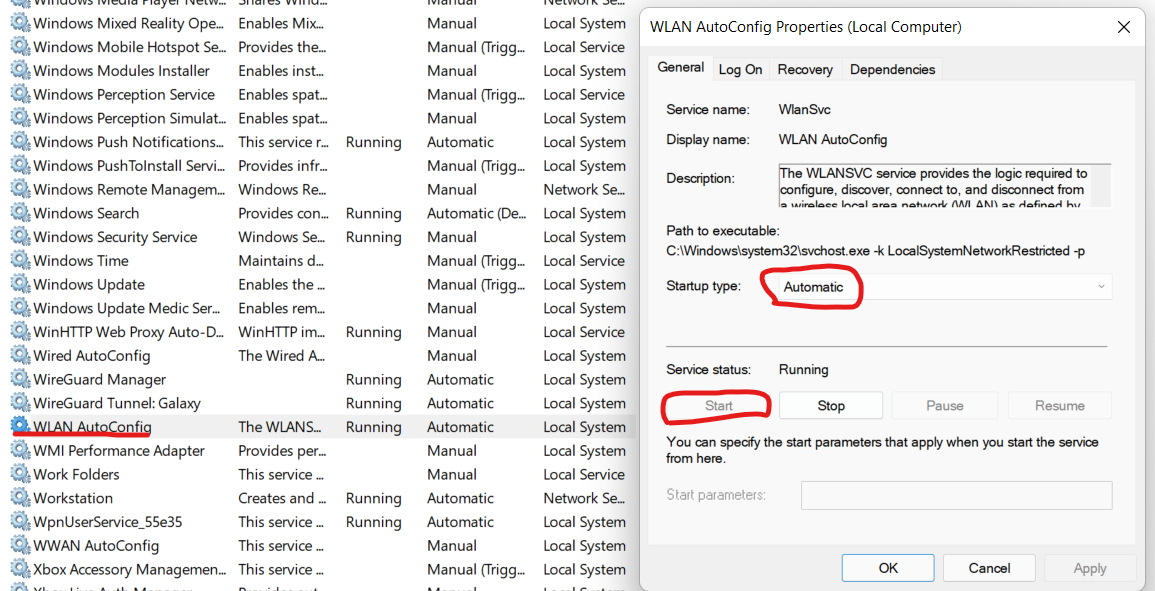Click Running status of WpnUserService_55e35
Viewport: 1155px width, 591px height.
click(x=373, y=522)
